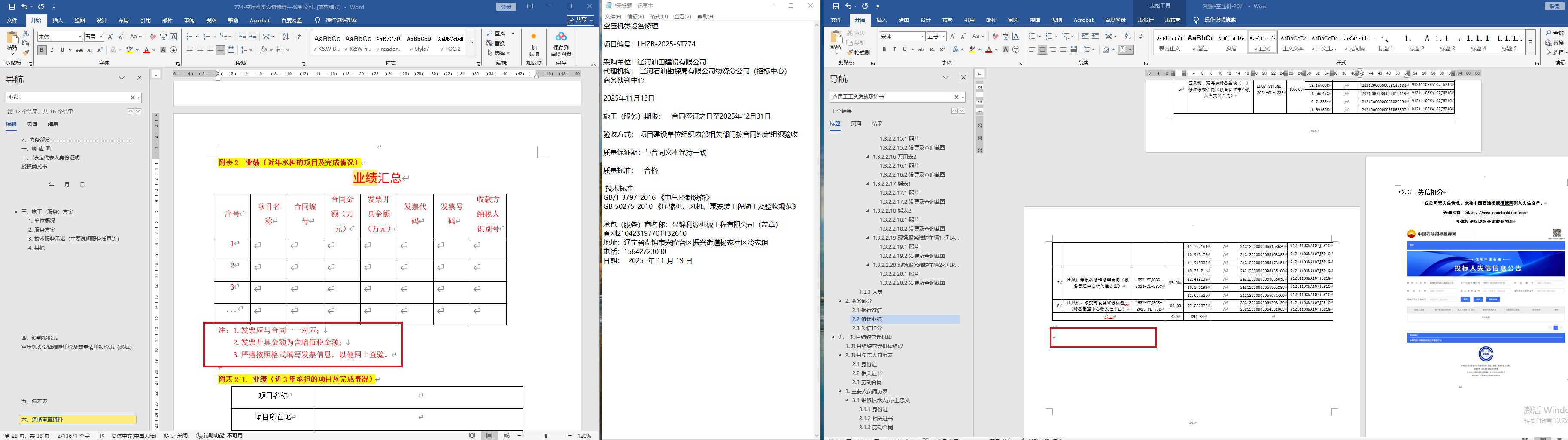Click 替换 in the 774-空压机 Word ribbon
This screenshot has height=440, width=1568.
tap(496, 43)
